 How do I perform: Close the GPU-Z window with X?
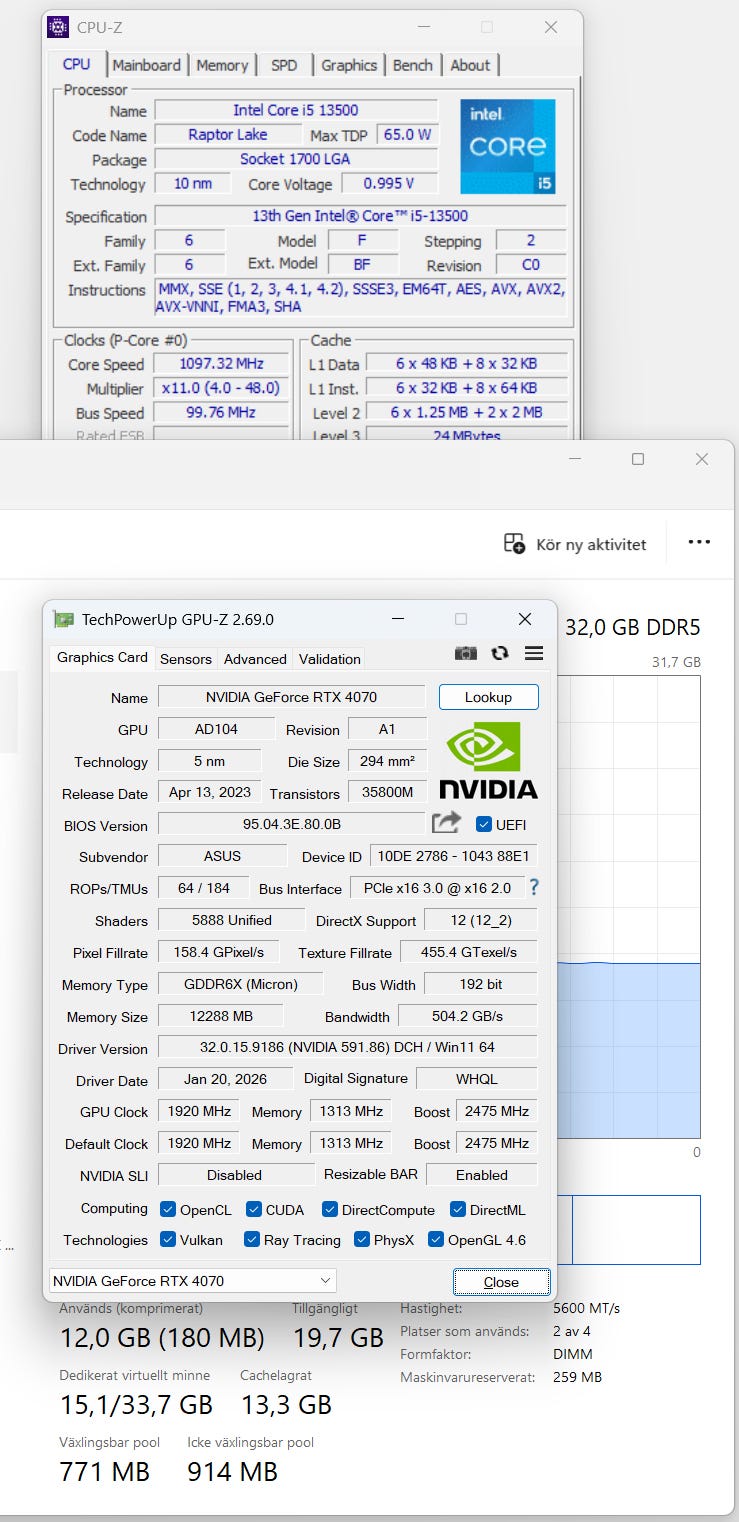(x=525, y=619)
